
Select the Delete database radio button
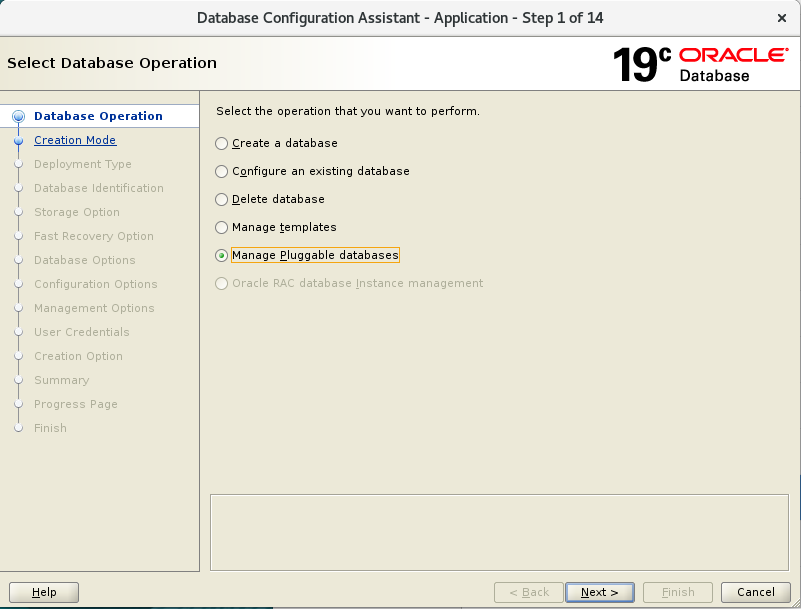[221, 199]
